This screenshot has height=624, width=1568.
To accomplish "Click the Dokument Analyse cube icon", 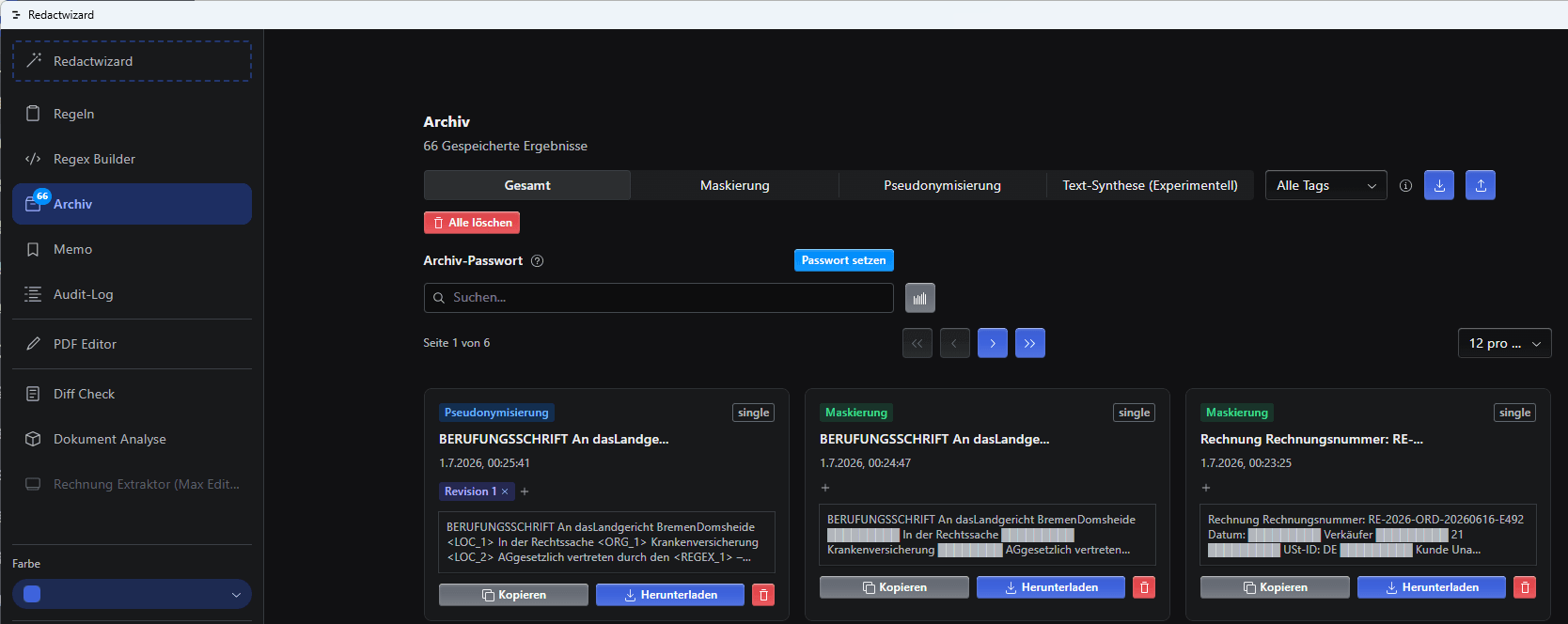I will tap(33, 439).
